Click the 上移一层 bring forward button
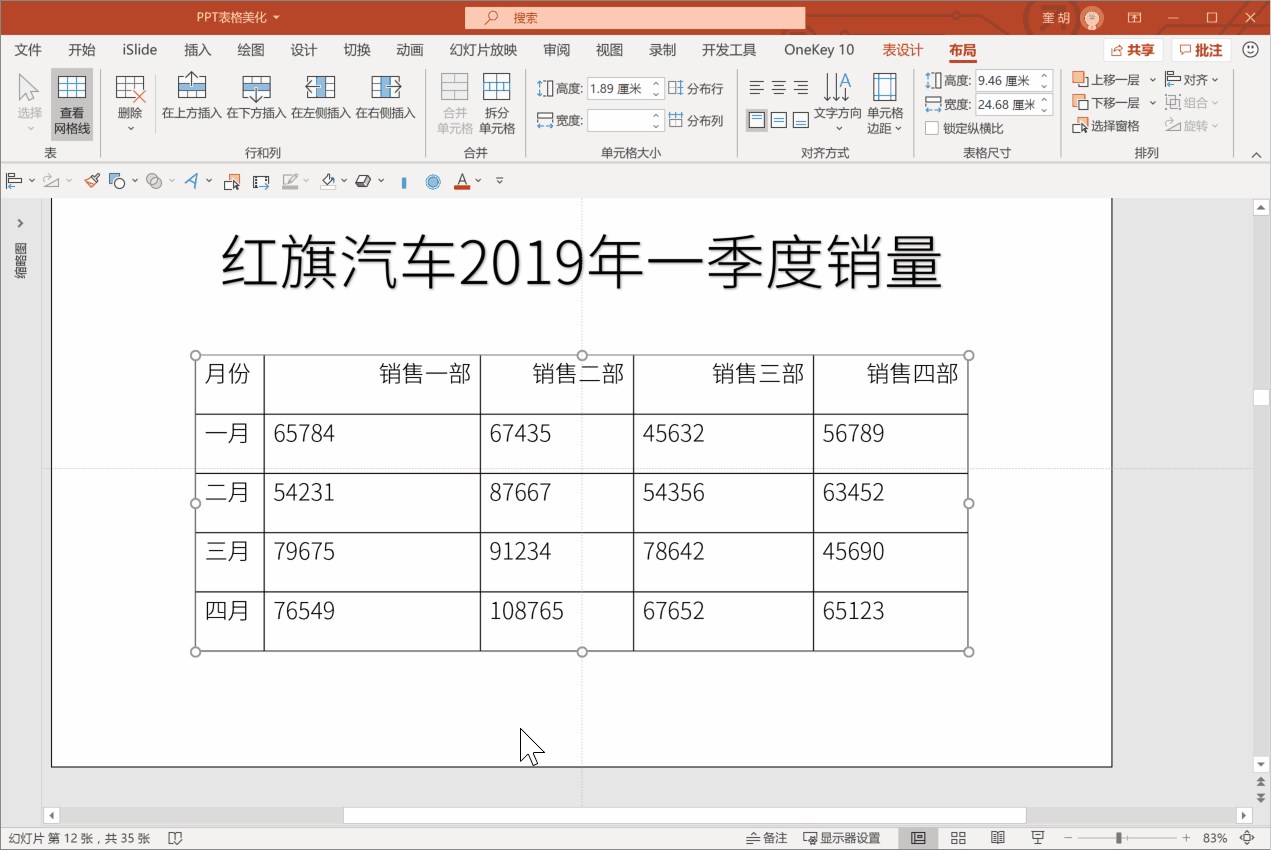 pyautogui.click(x=1106, y=79)
